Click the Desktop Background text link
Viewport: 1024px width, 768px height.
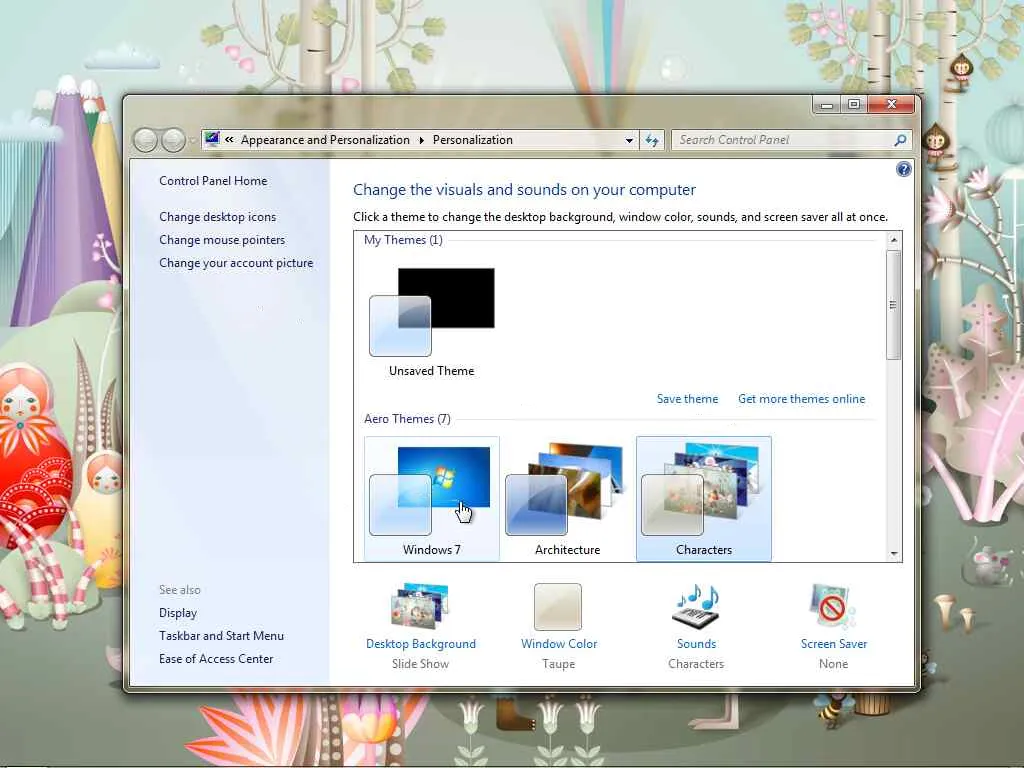[421, 644]
